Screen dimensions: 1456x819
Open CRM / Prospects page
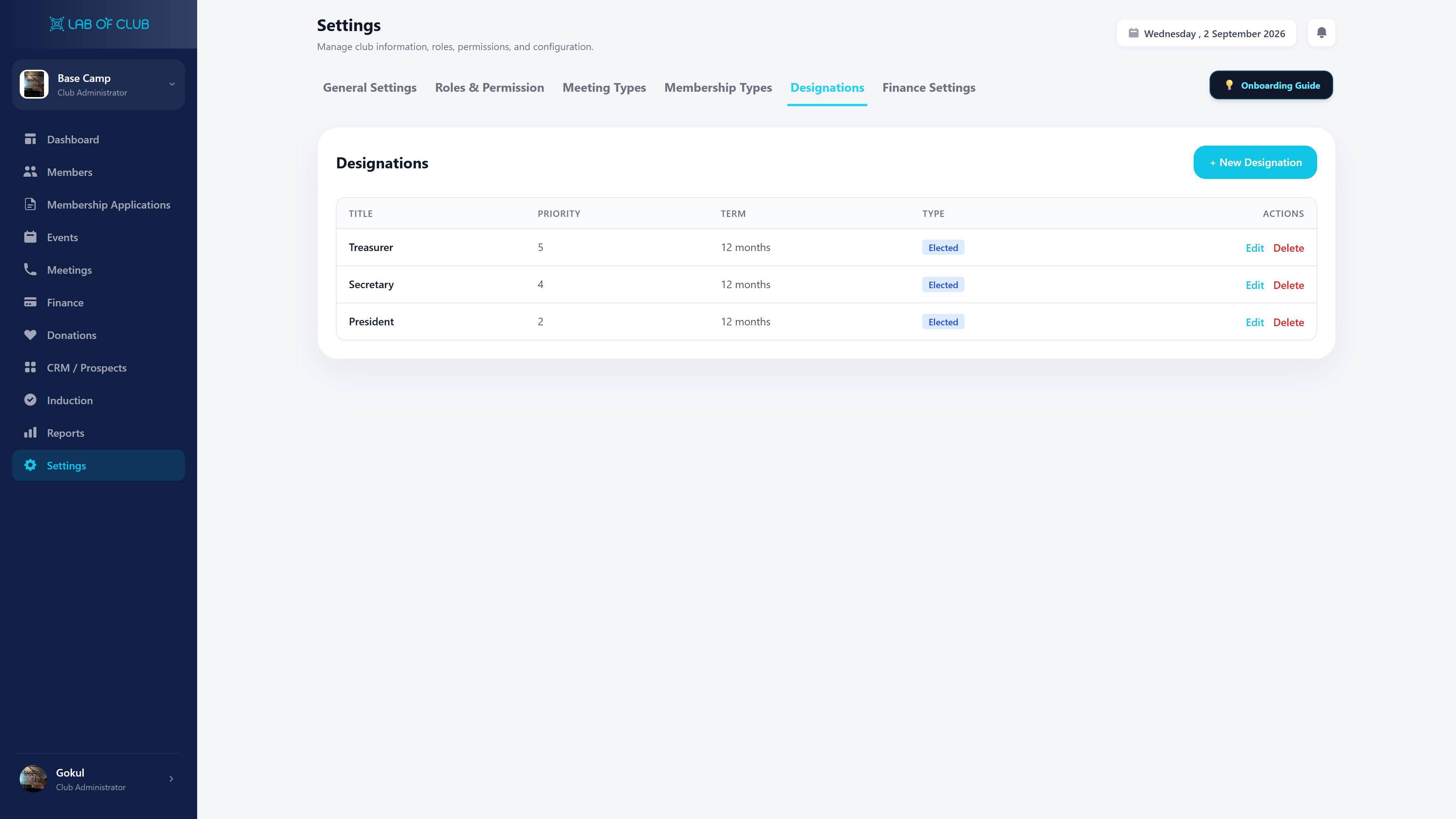98,367
